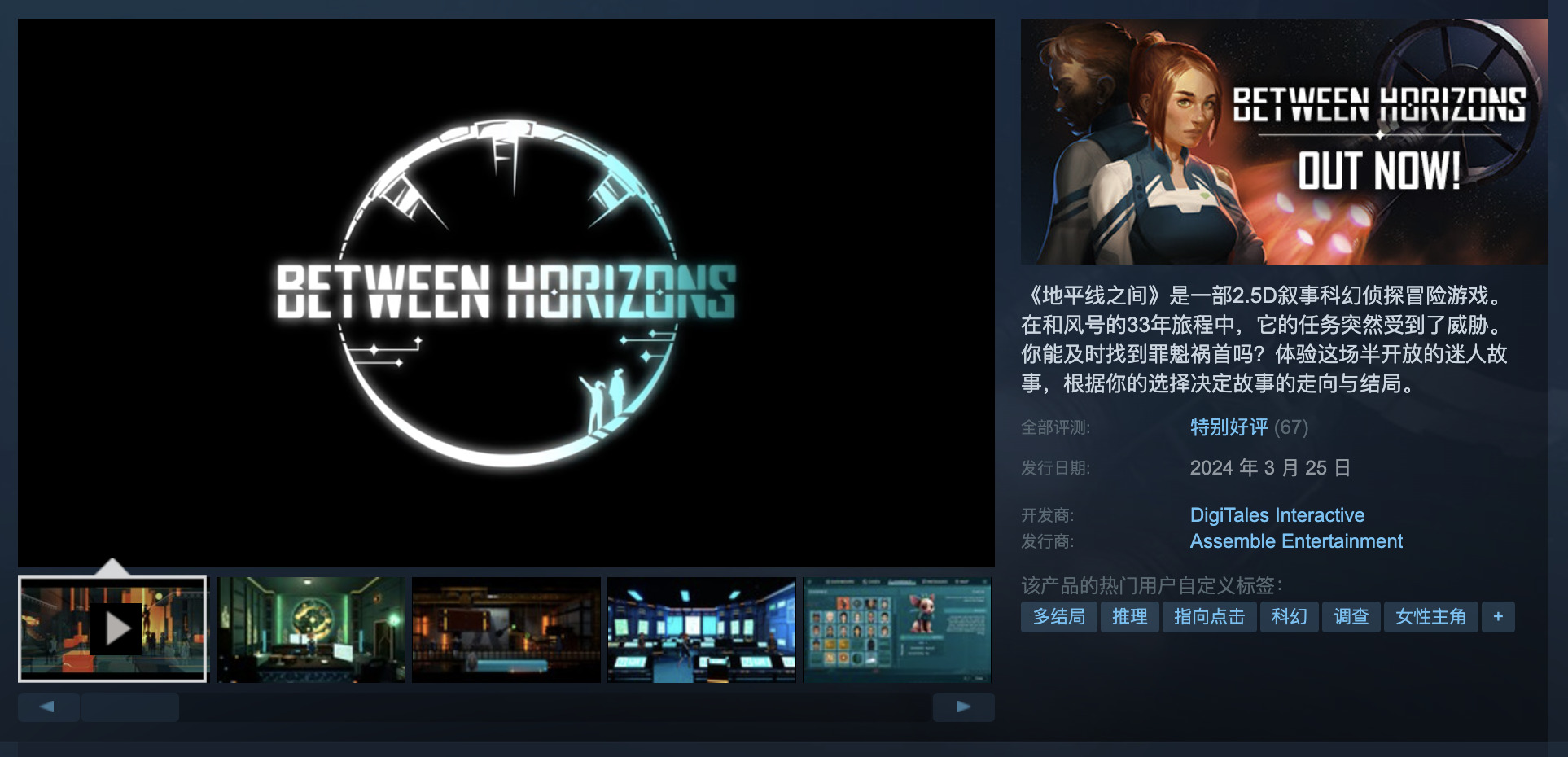
Task: Open the green control room screenshot thumbnail
Action: (310, 629)
